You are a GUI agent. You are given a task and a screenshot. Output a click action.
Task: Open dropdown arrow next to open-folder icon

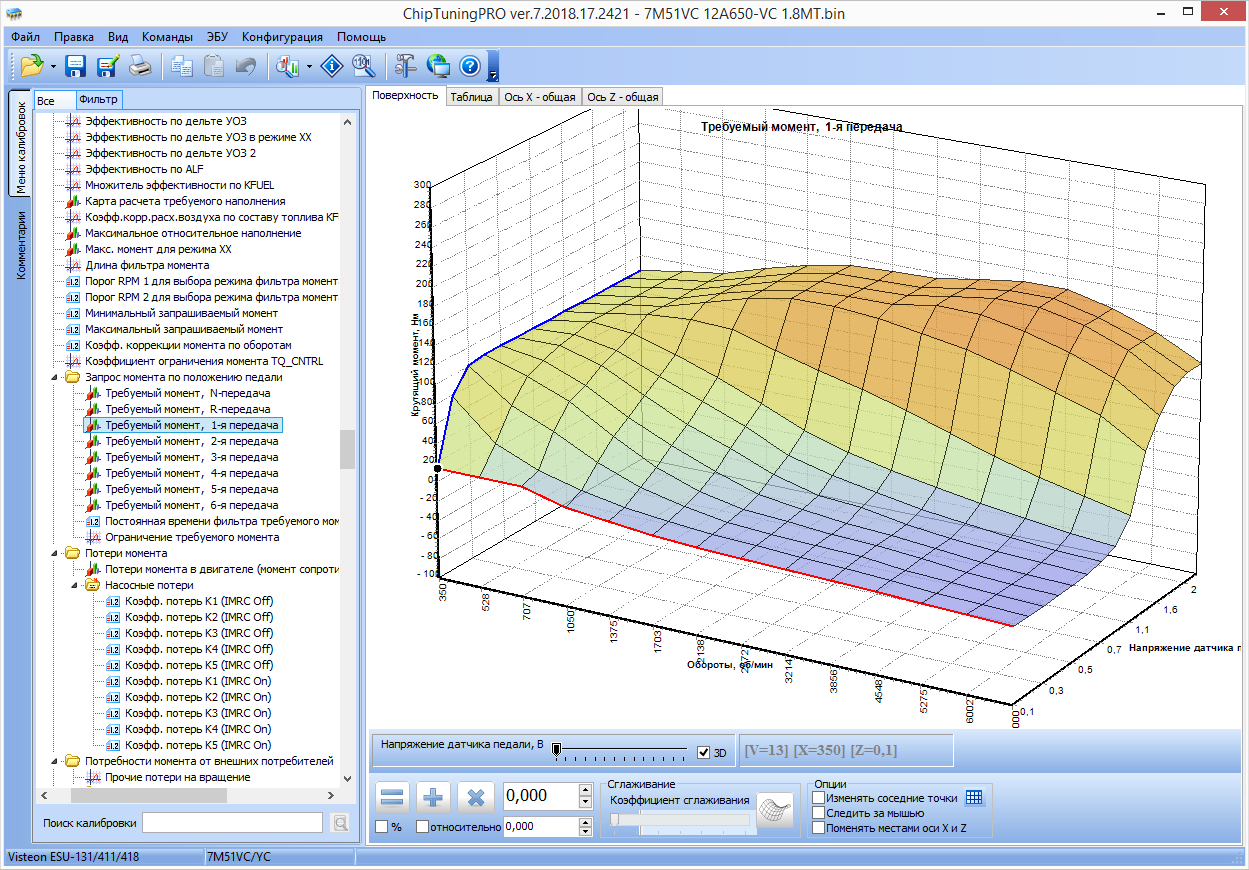tap(52, 66)
